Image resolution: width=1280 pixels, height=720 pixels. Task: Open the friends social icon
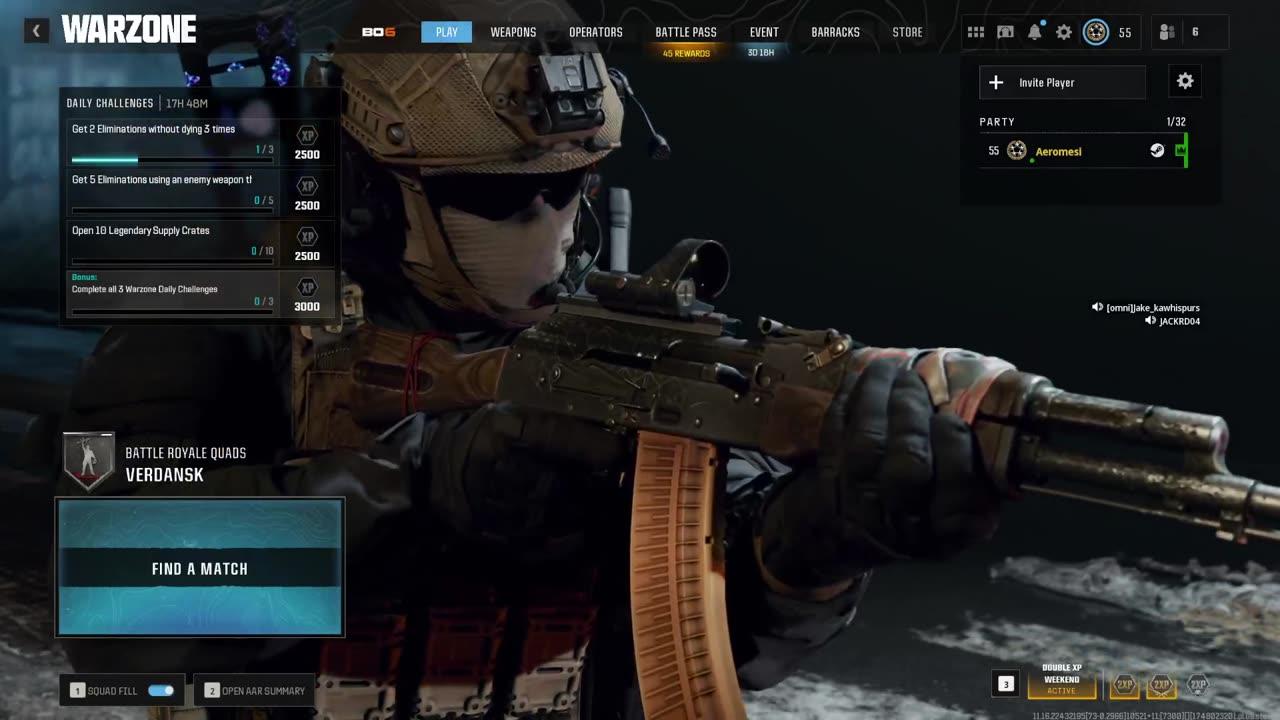(1166, 32)
